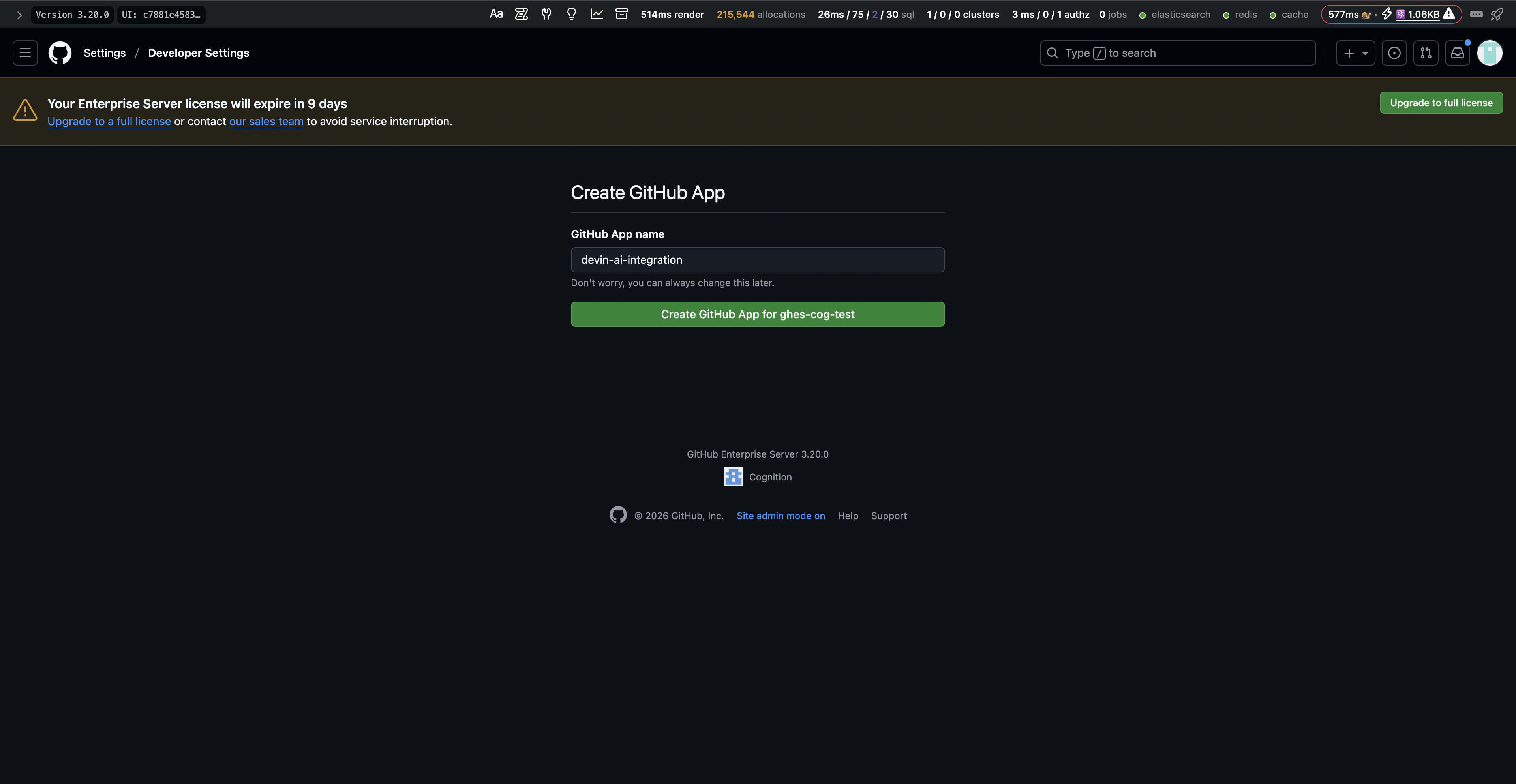
Task: Click the Cognition logo thumbnail in footer
Action: pos(733,477)
